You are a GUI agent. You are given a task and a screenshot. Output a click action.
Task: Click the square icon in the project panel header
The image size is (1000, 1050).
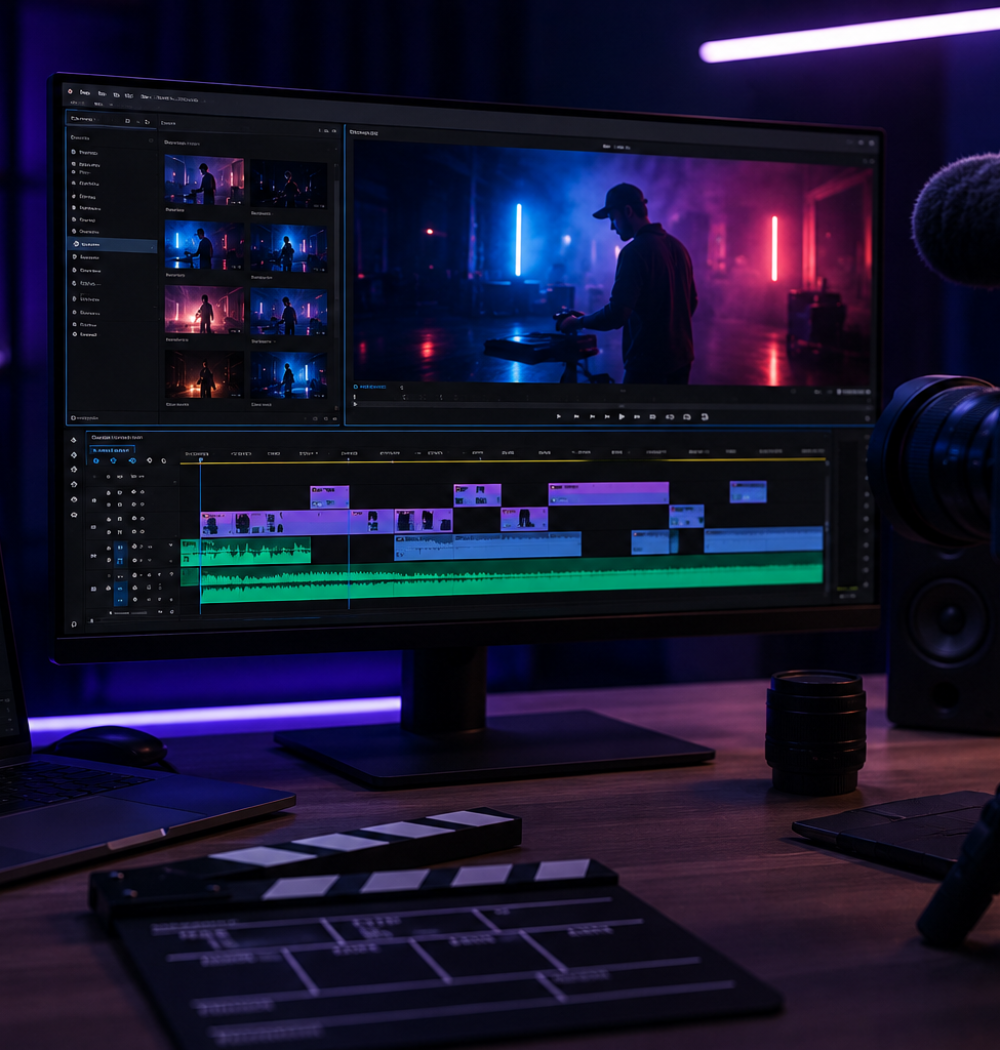pos(127,121)
